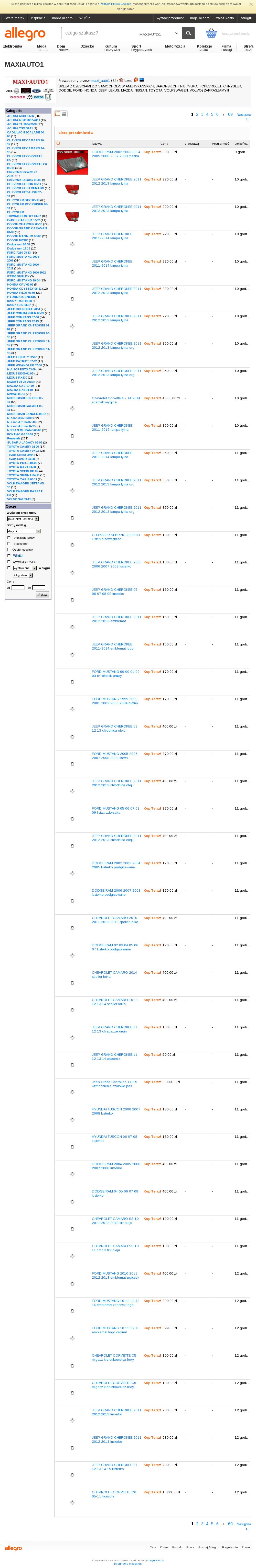Viewport: 256px width, 1568px height.
Task: Click the DODGE RAM hood thumbnail
Action: click(x=72, y=163)
